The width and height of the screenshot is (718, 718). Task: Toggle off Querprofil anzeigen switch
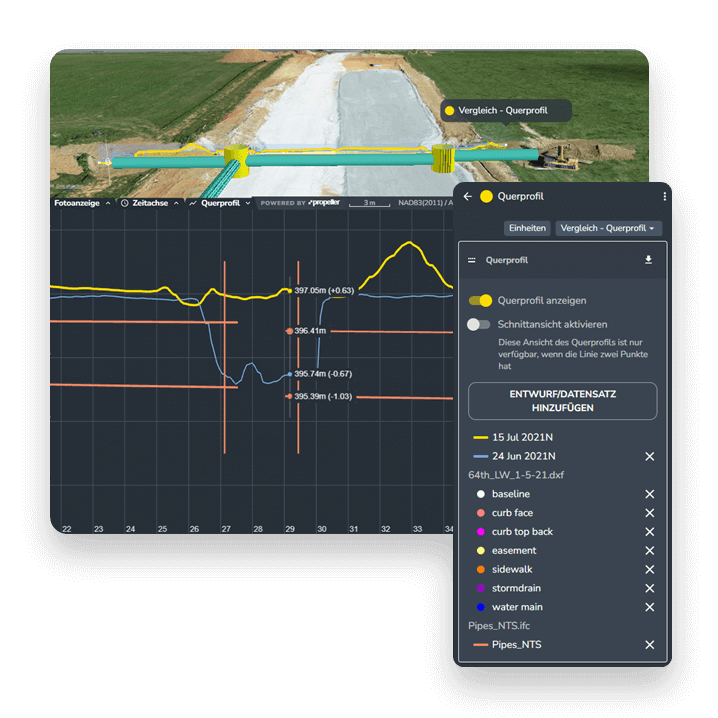click(x=481, y=300)
